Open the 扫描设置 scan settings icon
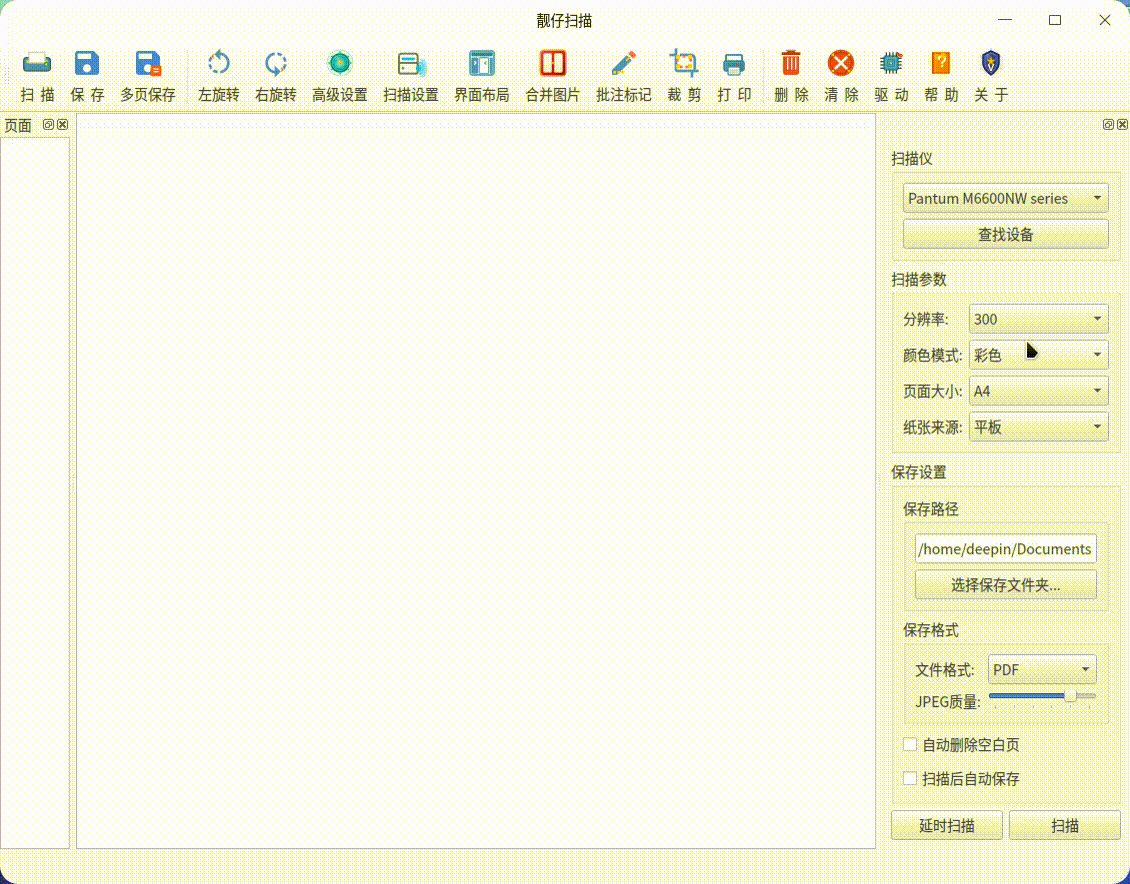 click(x=411, y=63)
